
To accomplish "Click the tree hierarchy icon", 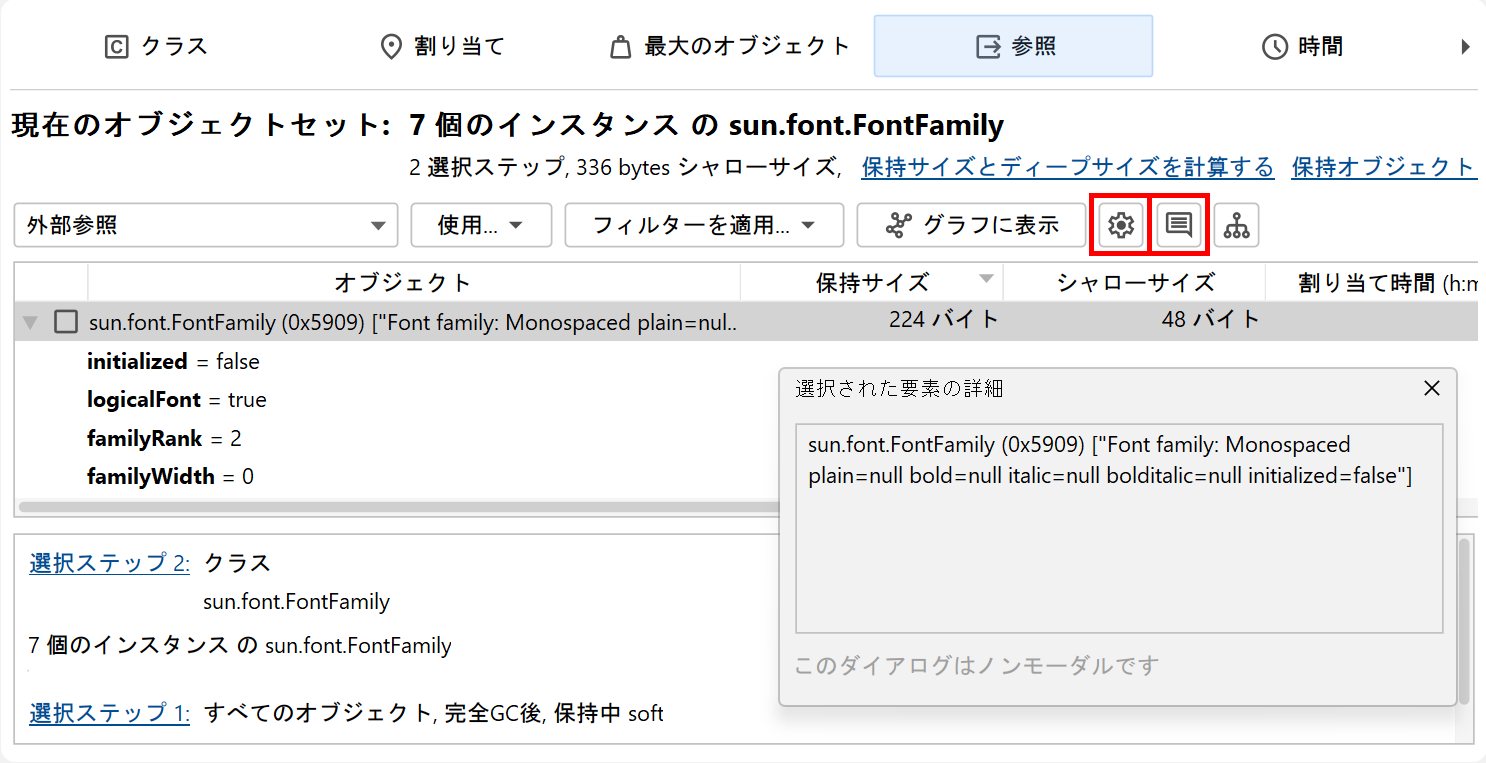I will click(1237, 226).
